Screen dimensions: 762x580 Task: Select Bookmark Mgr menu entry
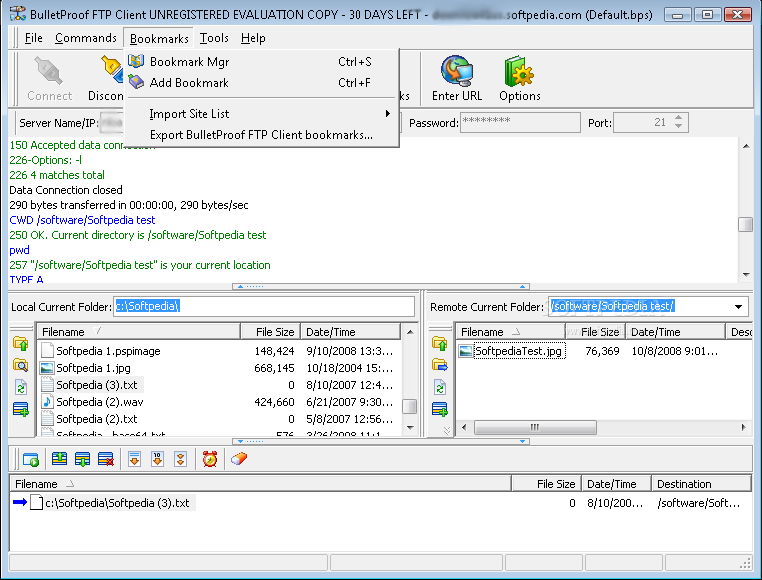pyautogui.click(x=261, y=62)
